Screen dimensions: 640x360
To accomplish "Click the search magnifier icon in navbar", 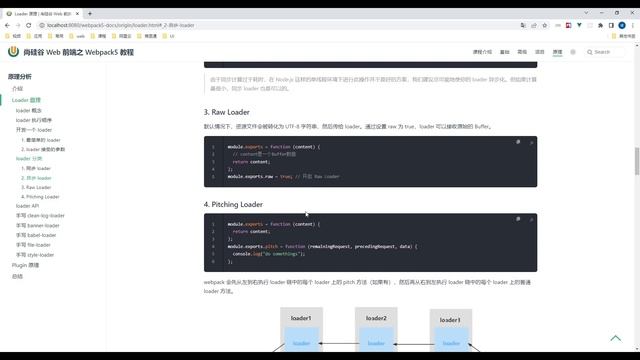I will click(589, 52).
